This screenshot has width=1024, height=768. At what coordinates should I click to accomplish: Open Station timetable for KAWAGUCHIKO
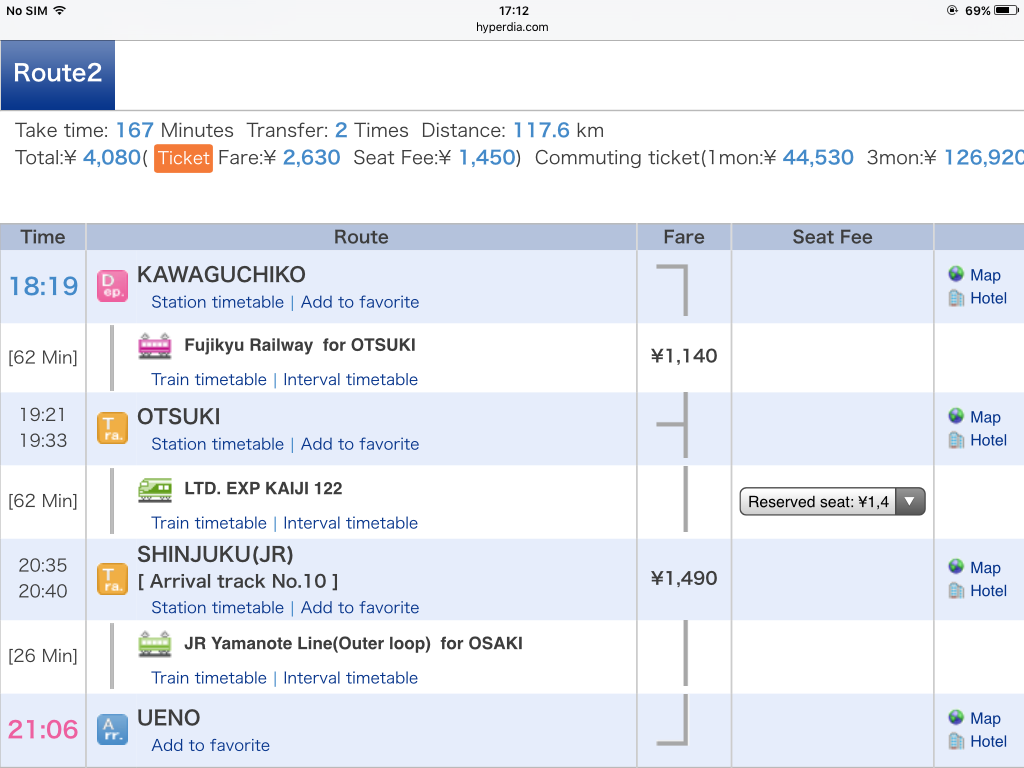[217, 302]
